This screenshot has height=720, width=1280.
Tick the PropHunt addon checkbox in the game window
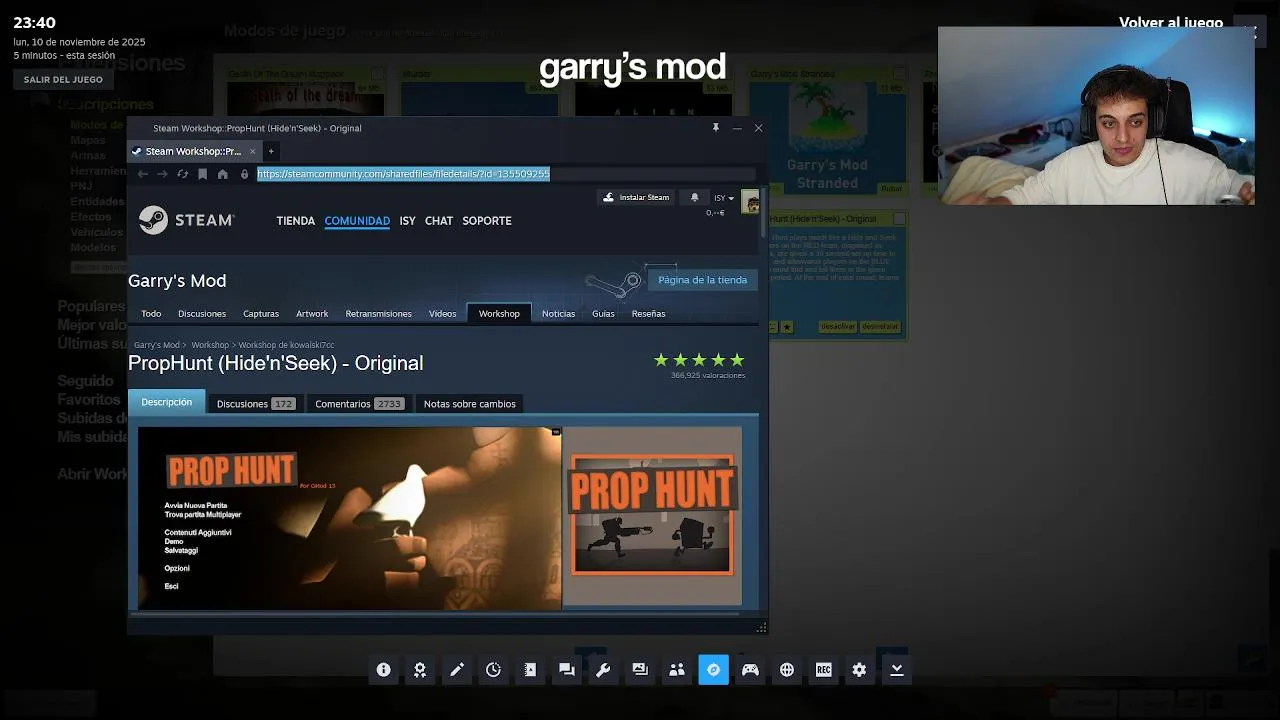pyautogui.click(x=899, y=218)
